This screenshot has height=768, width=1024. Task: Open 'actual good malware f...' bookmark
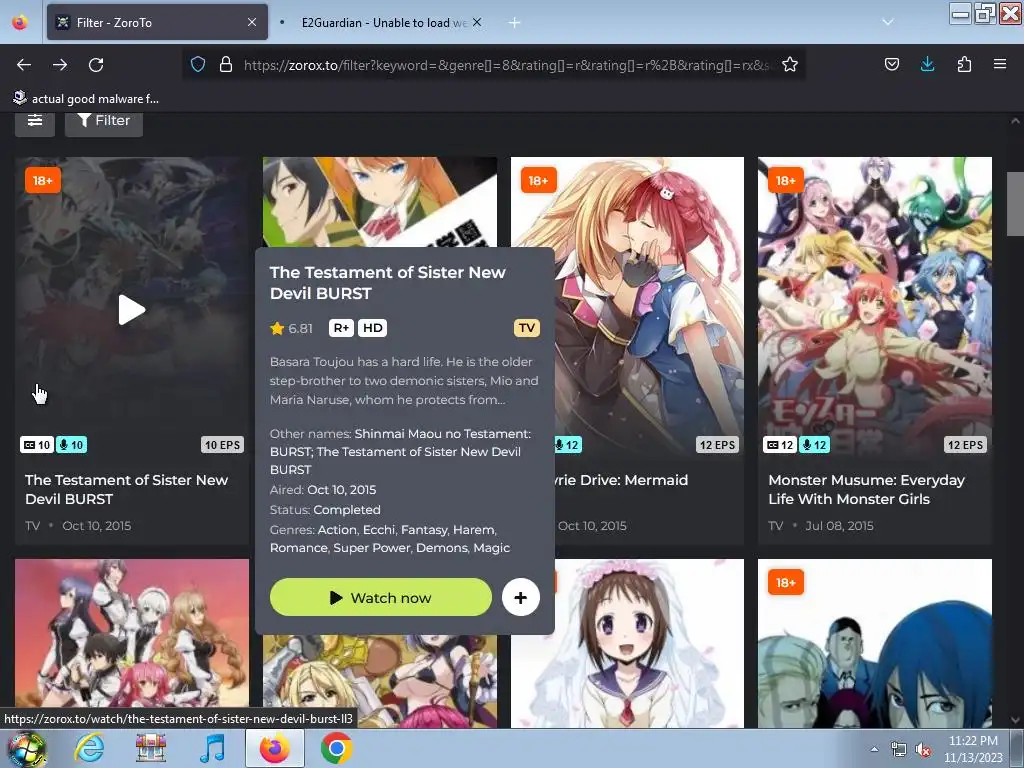pos(86,99)
